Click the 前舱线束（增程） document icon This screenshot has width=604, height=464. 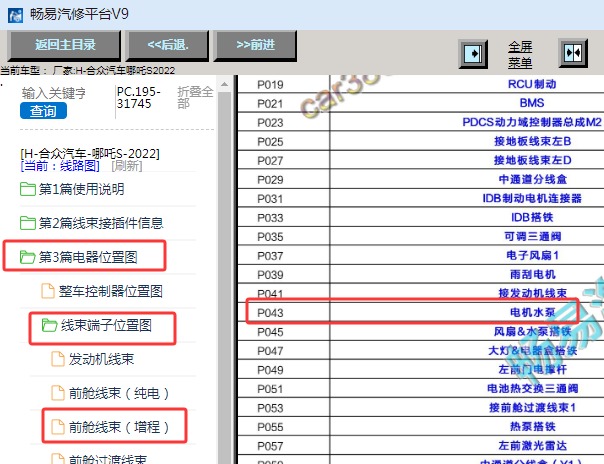click(58, 427)
